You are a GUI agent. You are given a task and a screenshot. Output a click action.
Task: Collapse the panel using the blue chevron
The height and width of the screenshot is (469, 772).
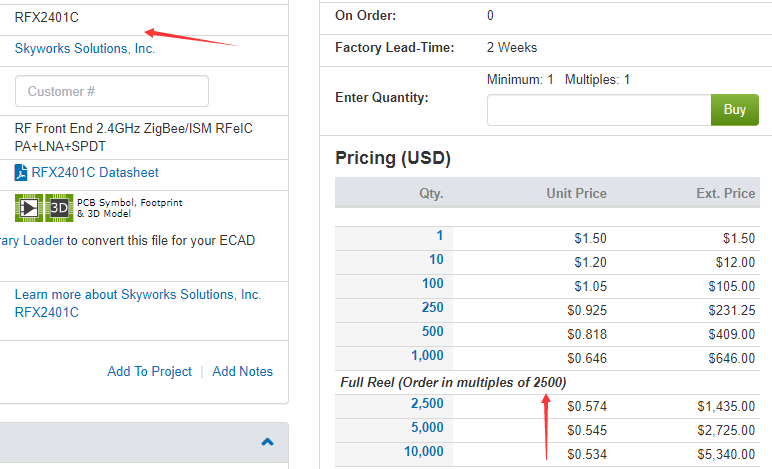[x=267, y=441]
